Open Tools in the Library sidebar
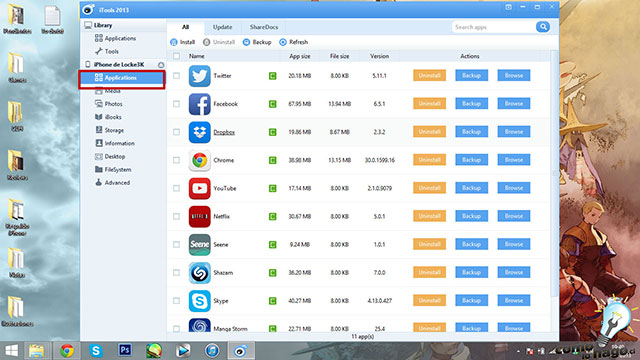 click(x=107, y=51)
